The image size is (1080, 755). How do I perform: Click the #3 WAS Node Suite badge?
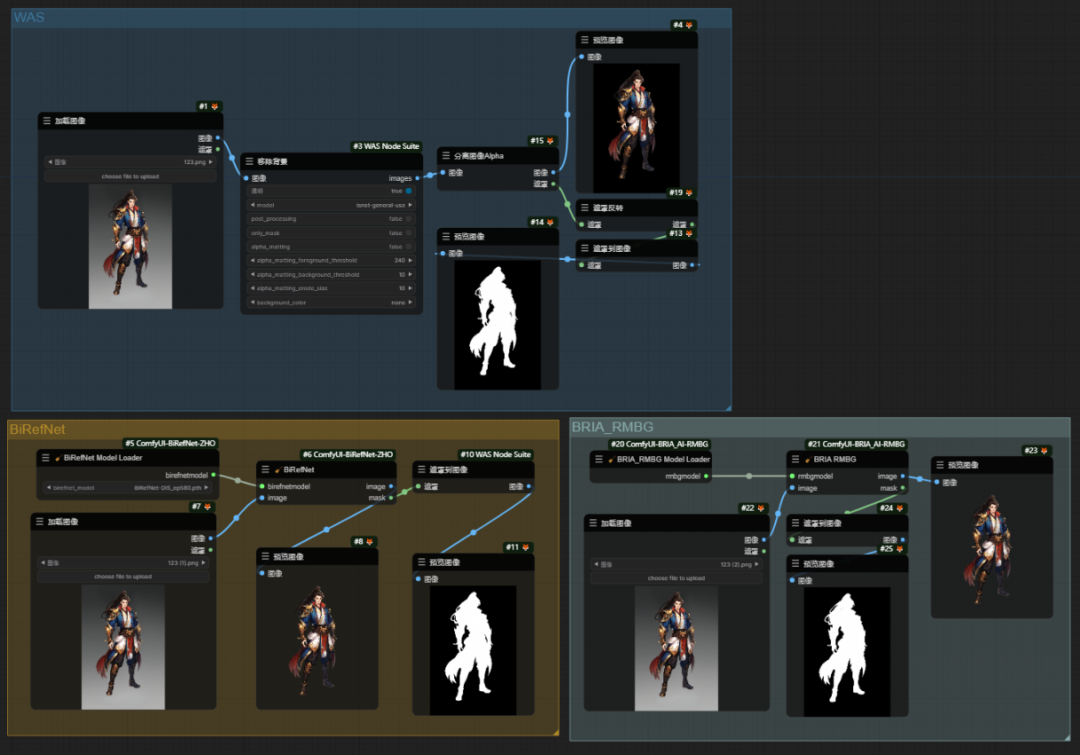pos(386,146)
